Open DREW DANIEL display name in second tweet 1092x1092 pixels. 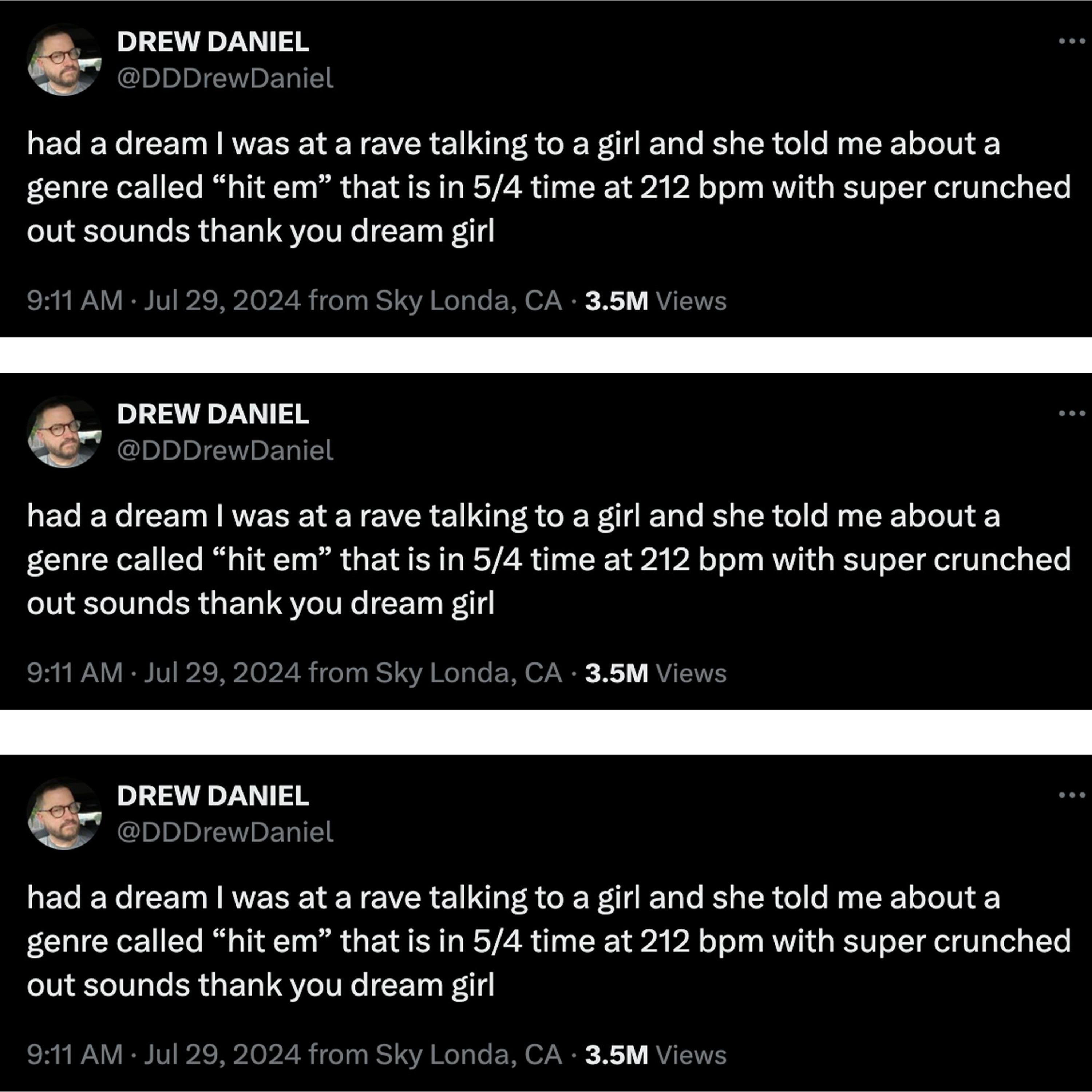(x=213, y=414)
